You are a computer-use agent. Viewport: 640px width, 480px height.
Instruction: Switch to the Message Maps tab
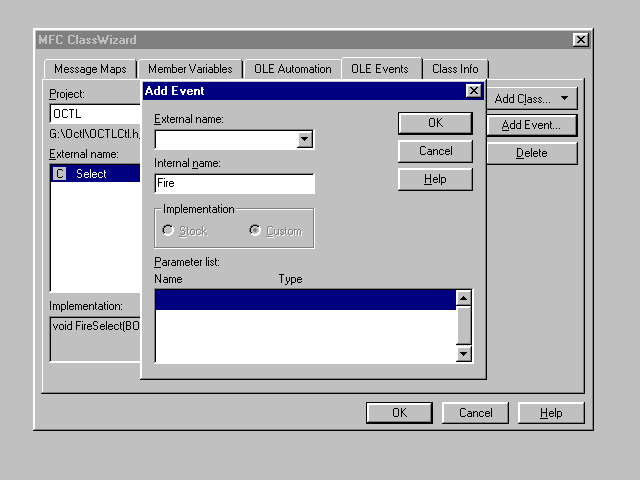90,69
